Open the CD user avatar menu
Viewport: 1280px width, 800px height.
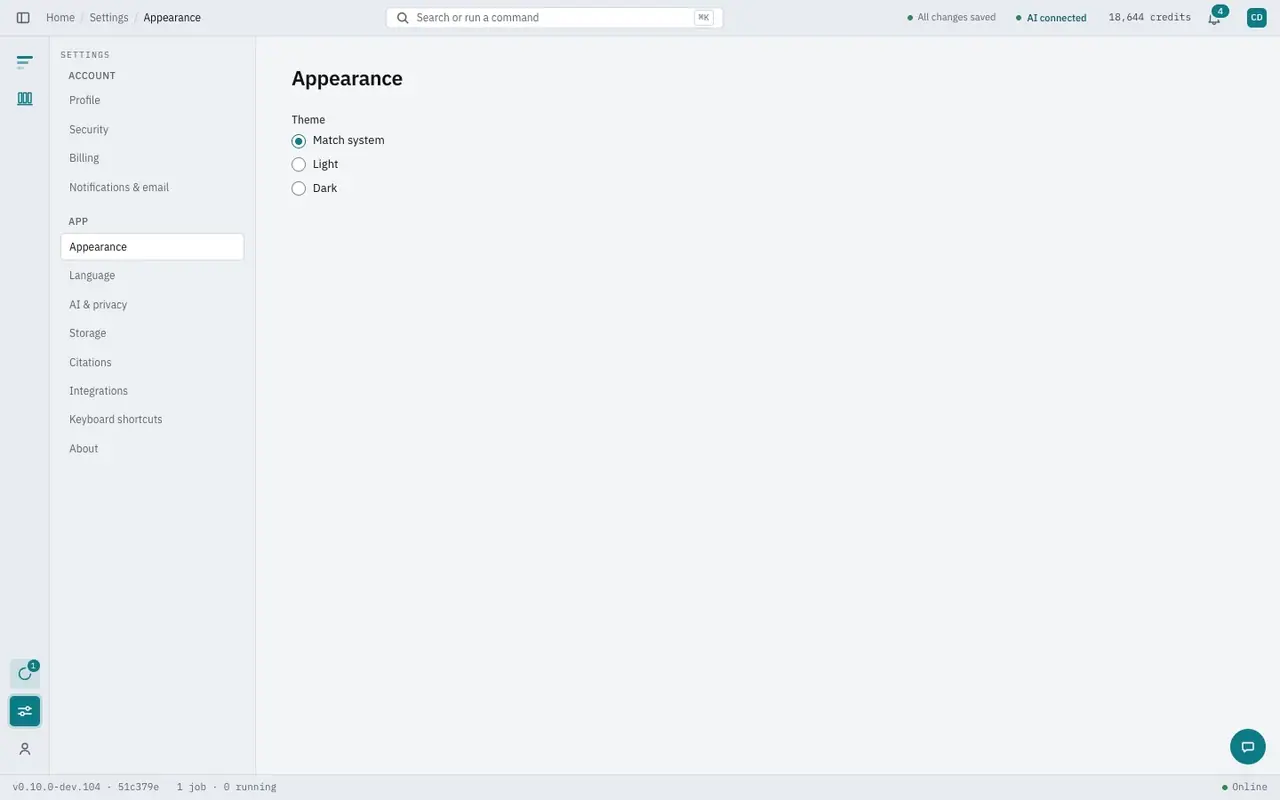pos(1257,17)
